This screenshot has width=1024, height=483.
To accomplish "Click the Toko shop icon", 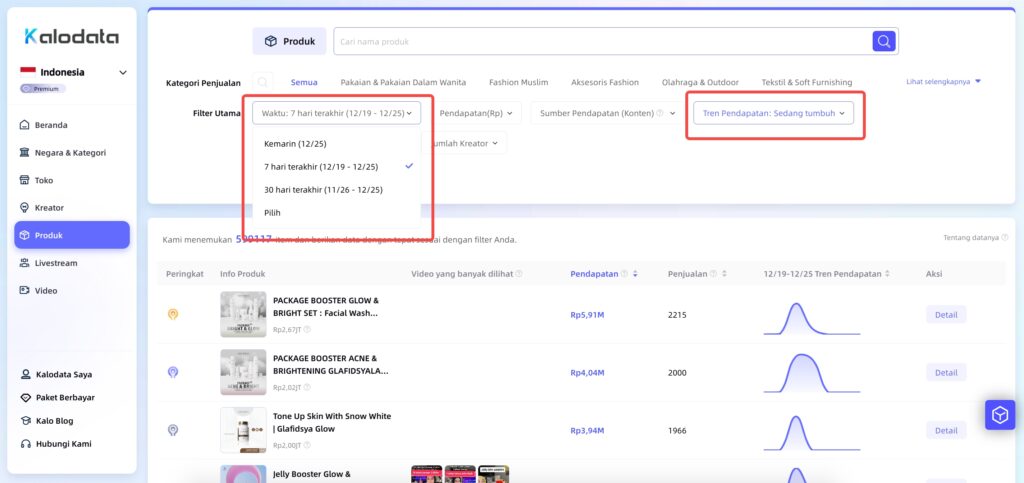I will pyautogui.click(x=24, y=180).
